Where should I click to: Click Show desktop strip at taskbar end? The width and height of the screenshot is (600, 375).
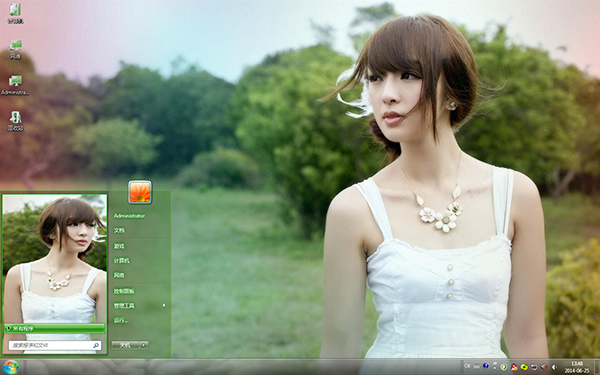pyautogui.click(x=597, y=367)
